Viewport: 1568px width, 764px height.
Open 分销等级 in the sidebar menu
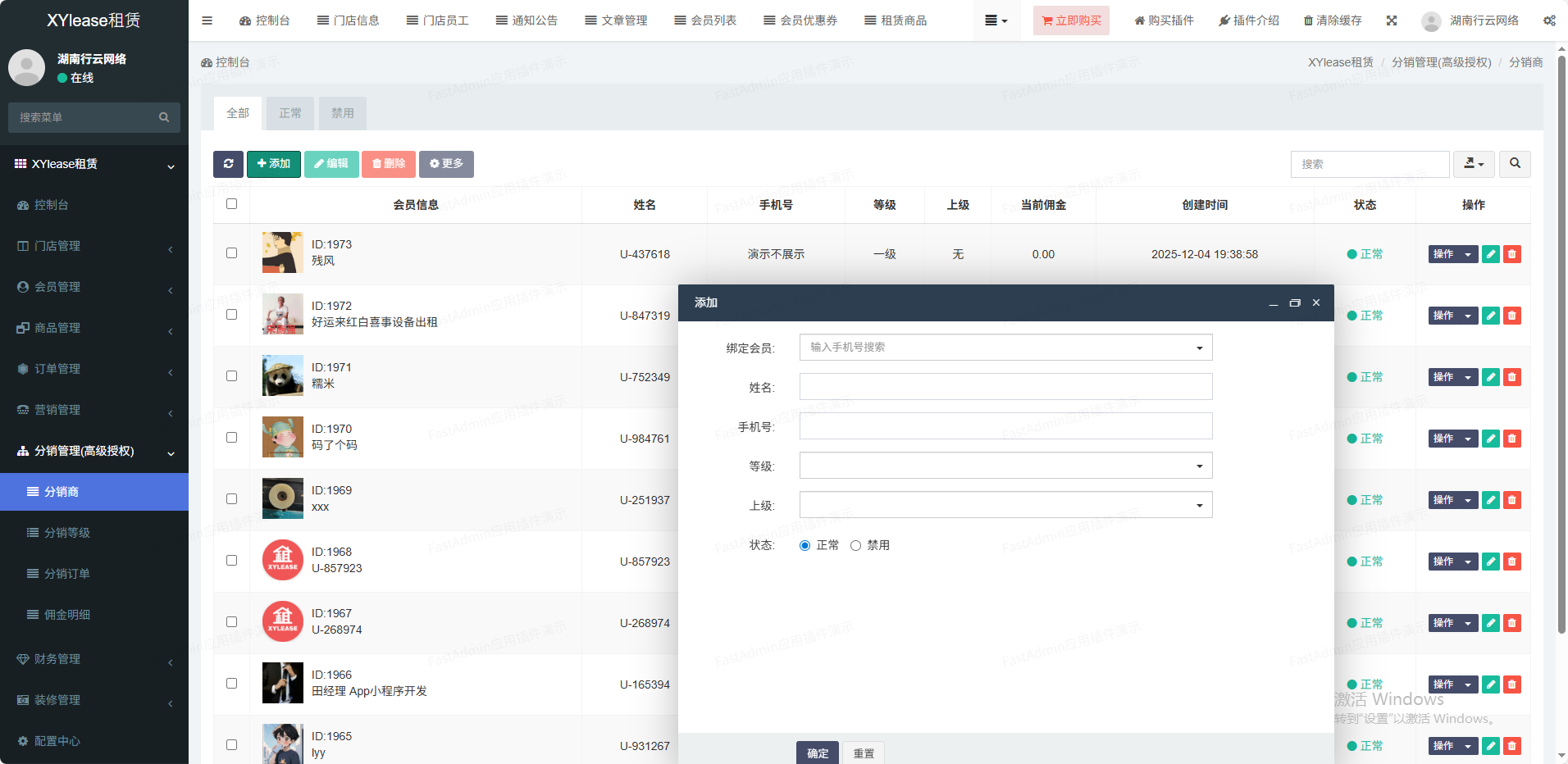click(67, 533)
